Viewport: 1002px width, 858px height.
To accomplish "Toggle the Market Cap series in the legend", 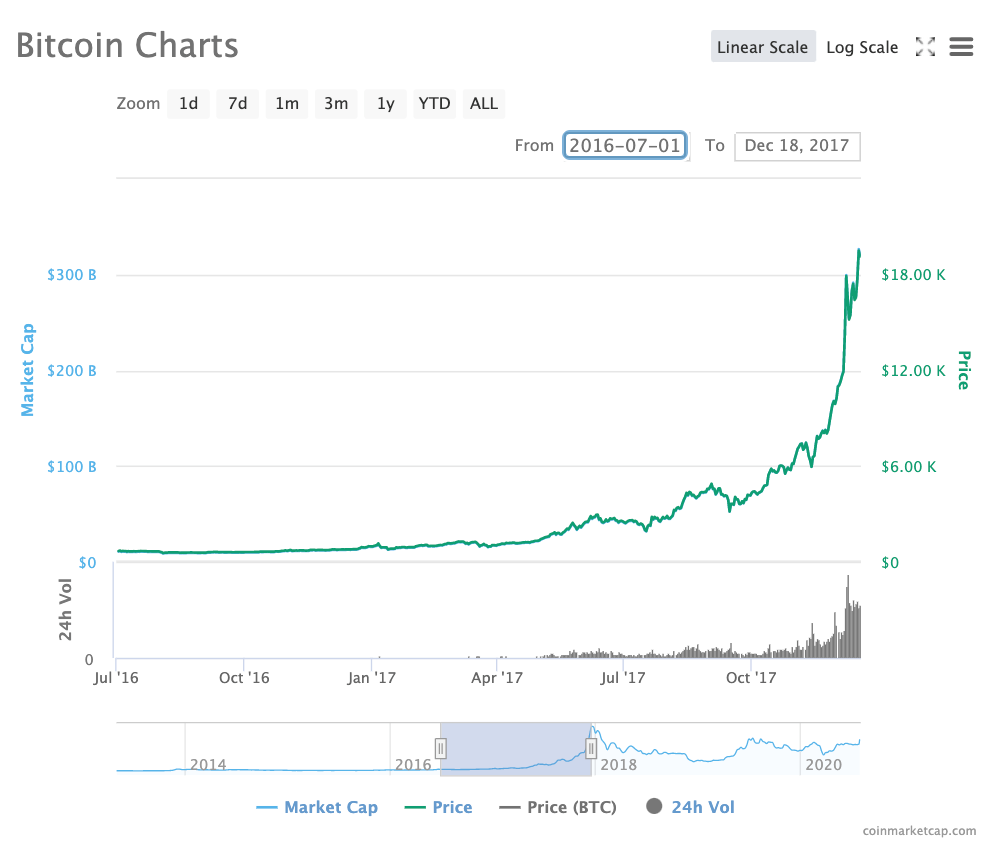I will [x=317, y=807].
